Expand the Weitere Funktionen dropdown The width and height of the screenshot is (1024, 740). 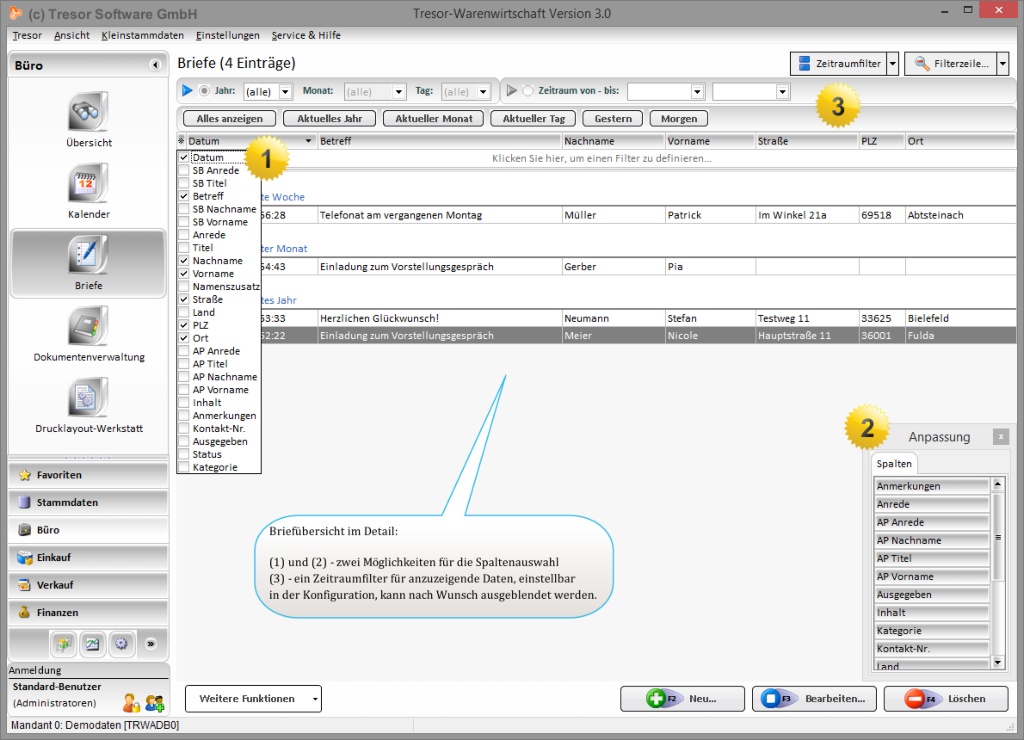tap(315, 699)
